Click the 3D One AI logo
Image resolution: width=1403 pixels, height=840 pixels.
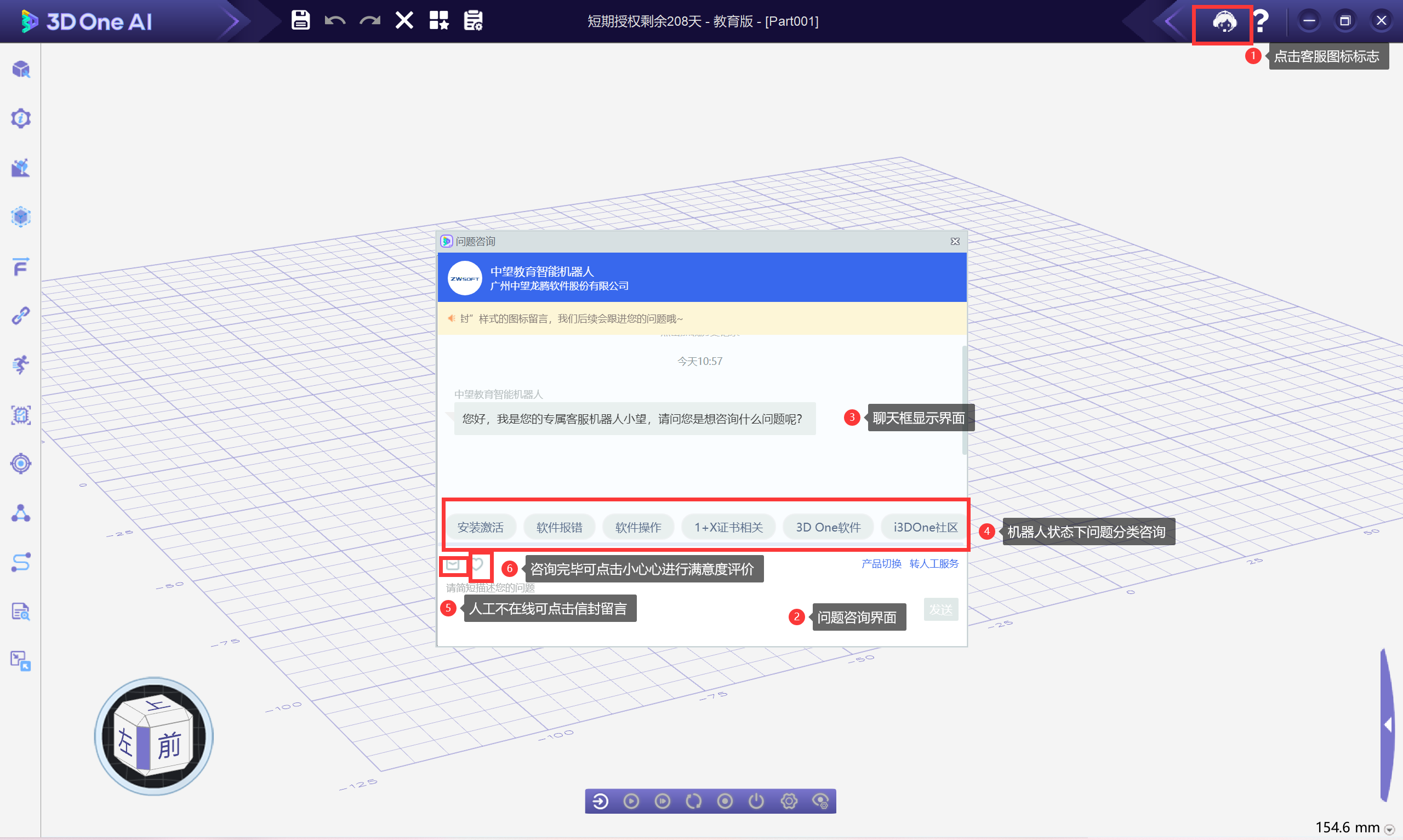click(x=87, y=22)
